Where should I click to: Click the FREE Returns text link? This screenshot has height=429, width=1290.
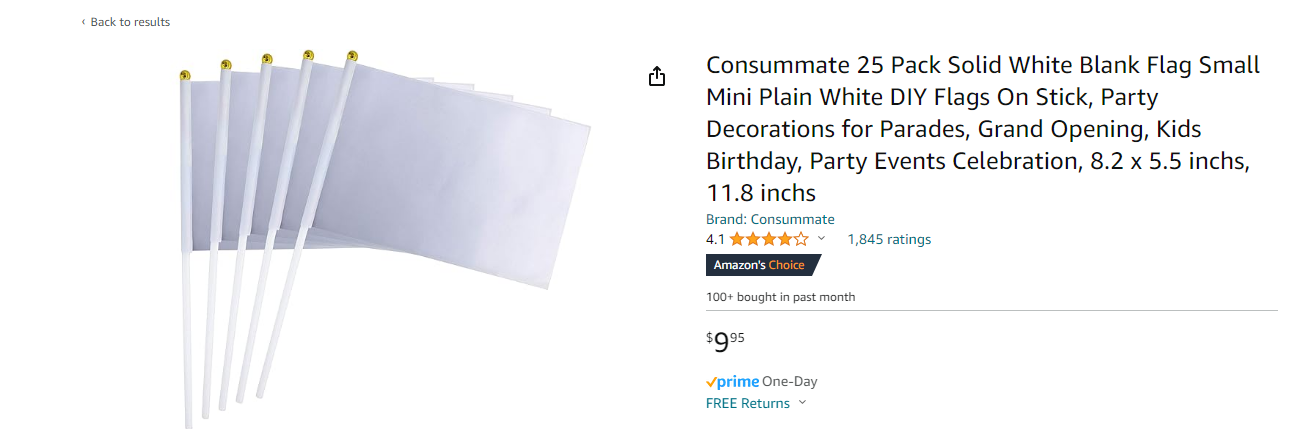tap(748, 404)
